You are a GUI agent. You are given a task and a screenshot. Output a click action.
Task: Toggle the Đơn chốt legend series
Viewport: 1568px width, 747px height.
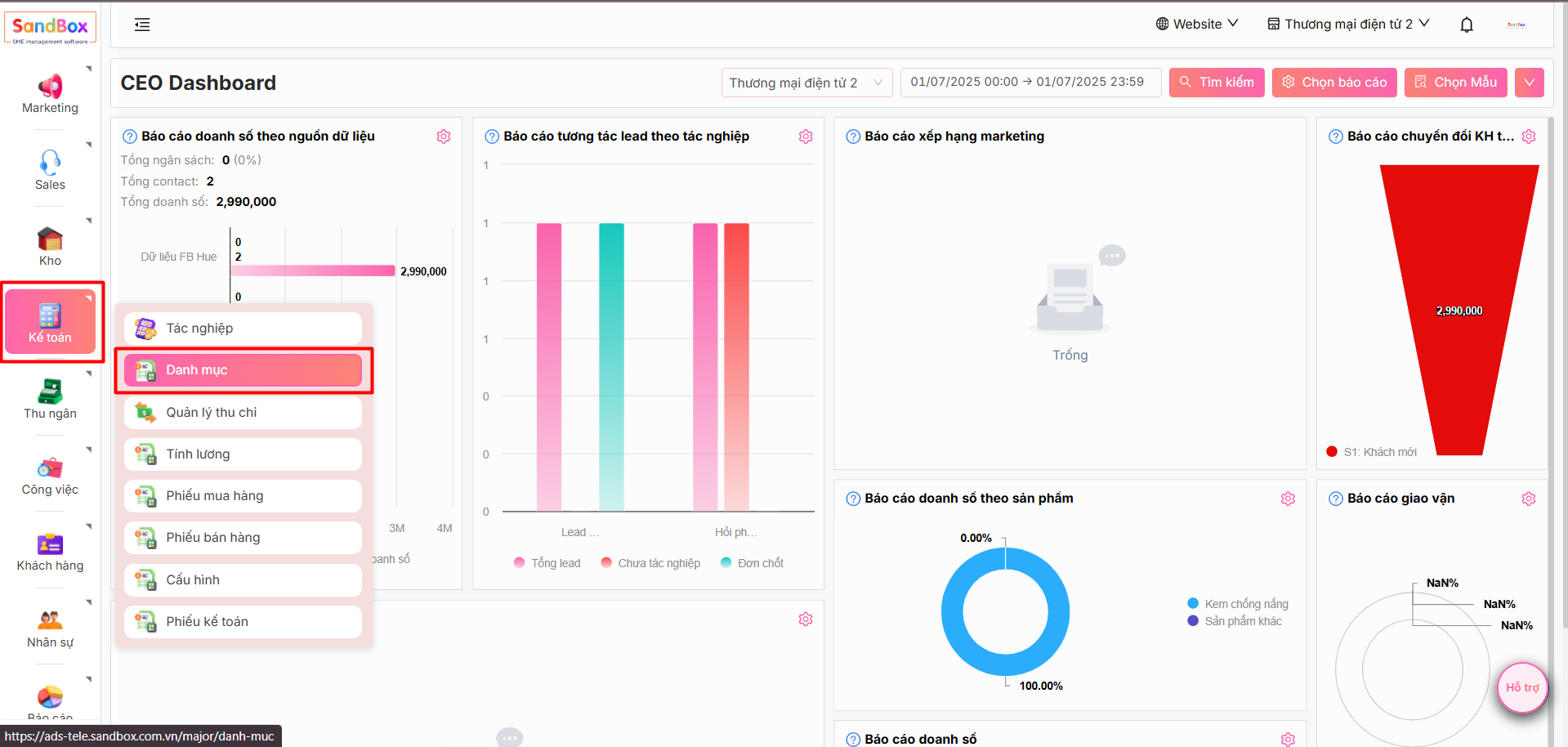[x=752, y=563]
